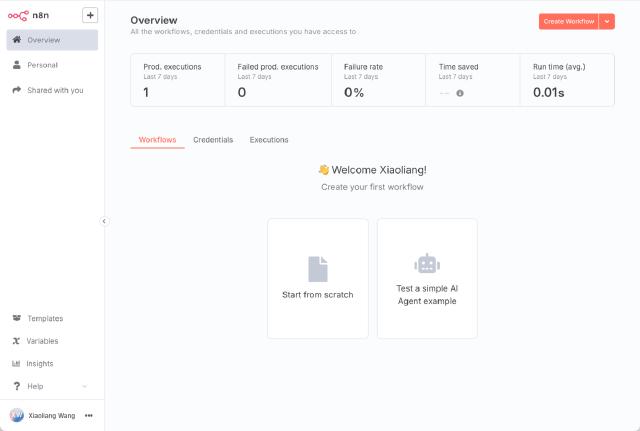Open the three-dot user options menu
The height and width of the screenshot is (431, 640).
point(89,415)
